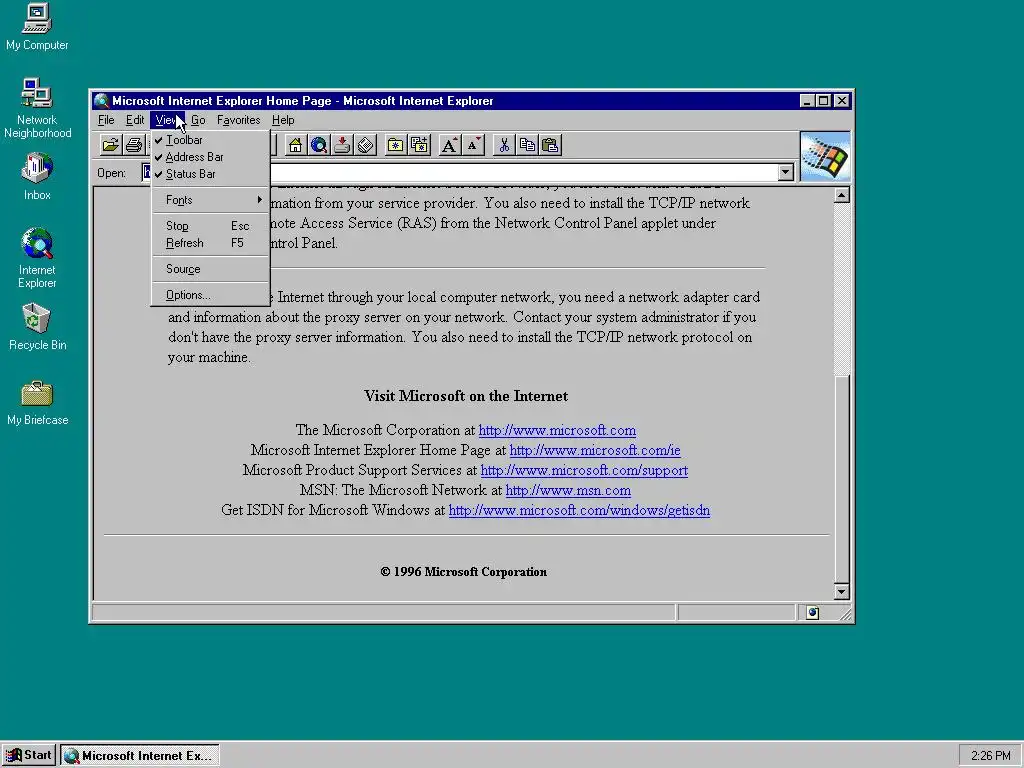Click inside the Open address field

[x=468, y=172]
